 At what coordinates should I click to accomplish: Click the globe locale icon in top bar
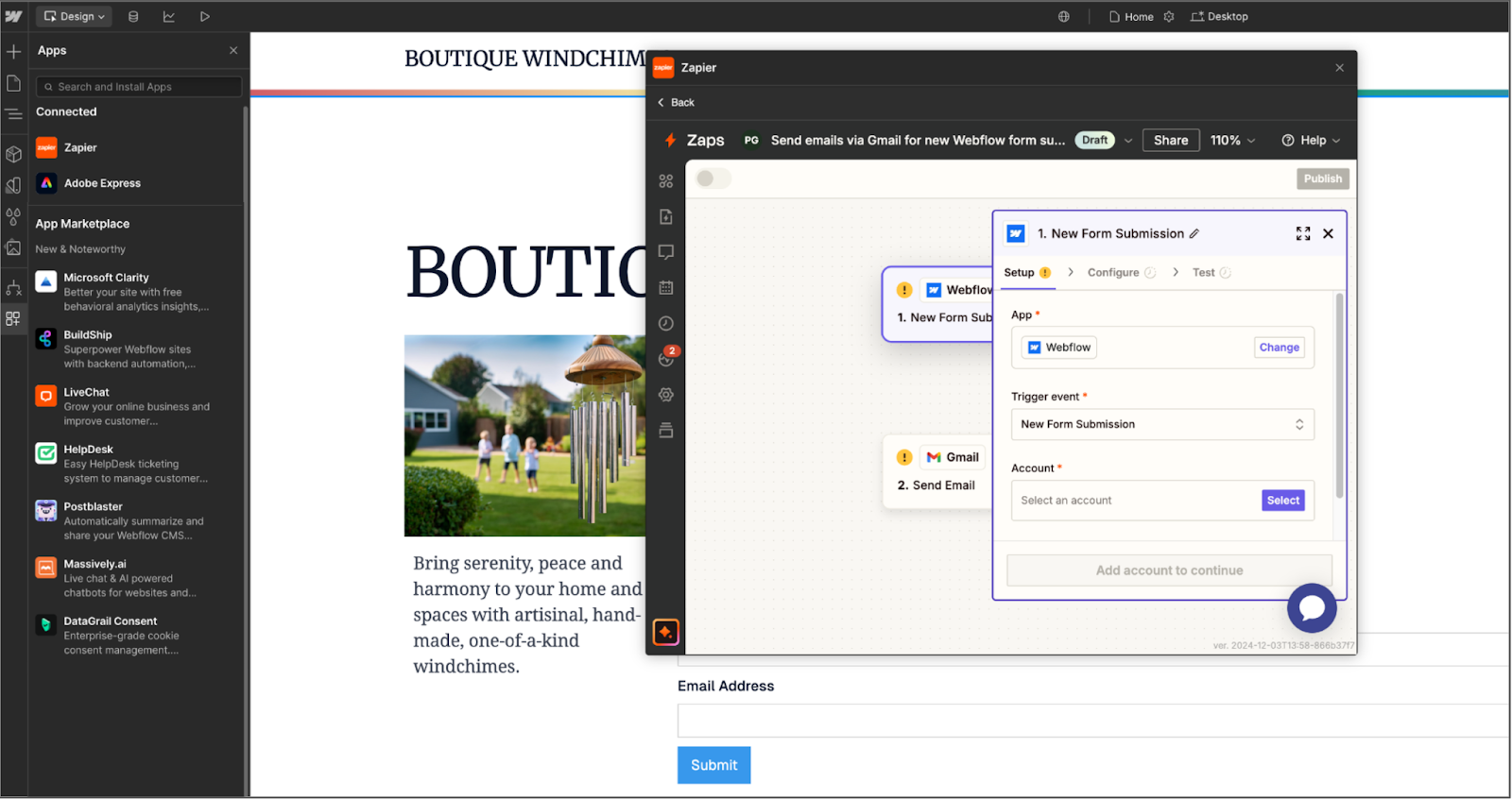click(x=1064, y=16)
